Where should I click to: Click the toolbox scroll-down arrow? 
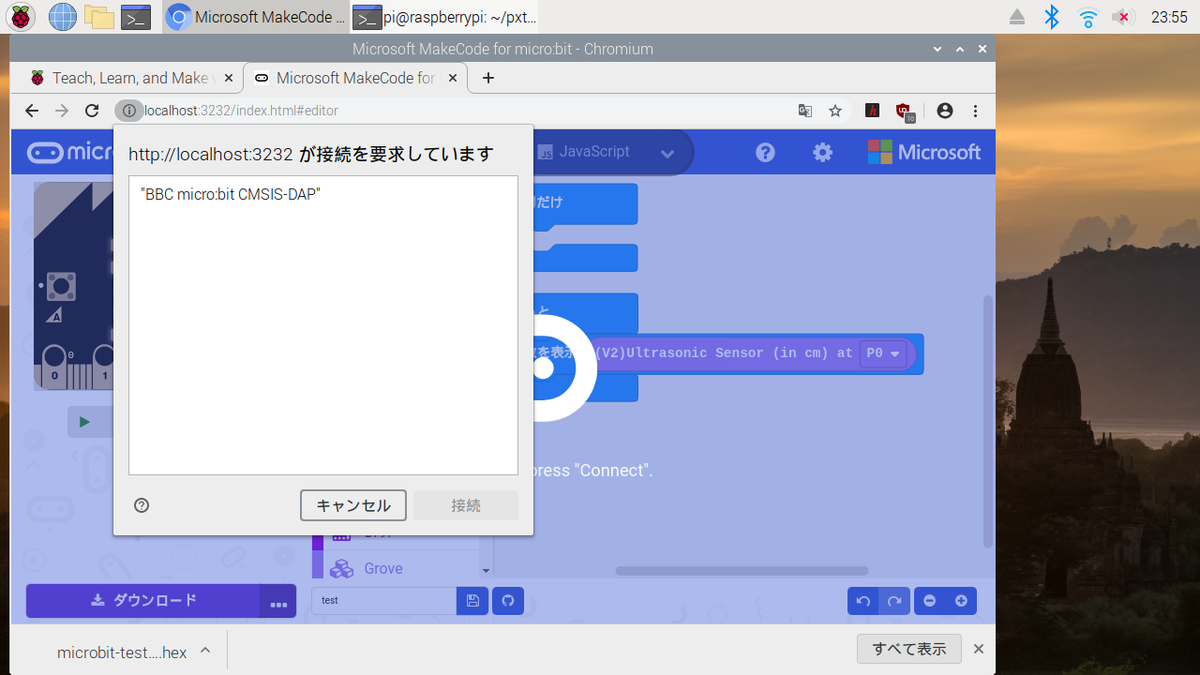(487, 571)
